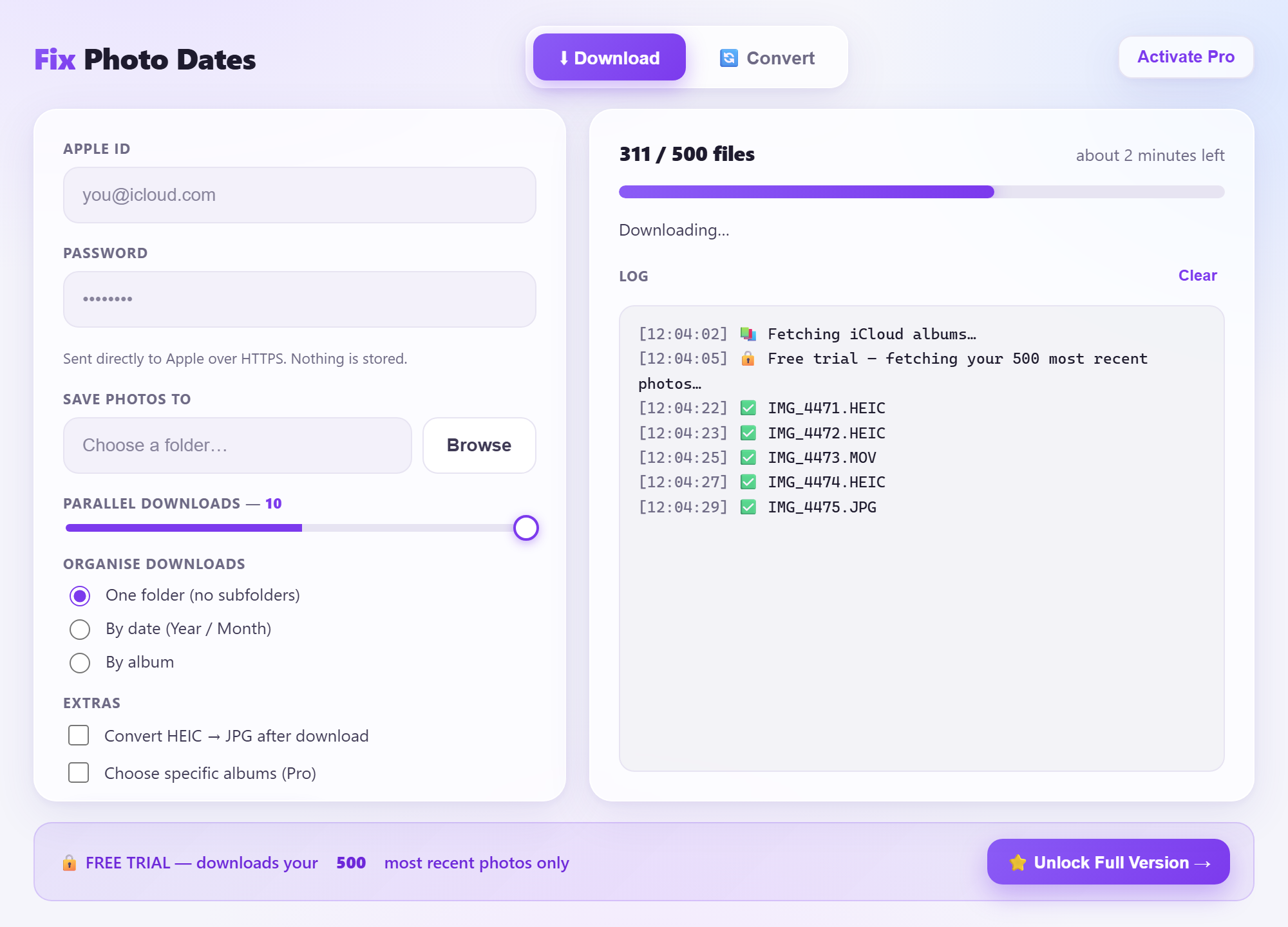Clear the download log
The image size is (1288, 927).
coord(1197,276)
